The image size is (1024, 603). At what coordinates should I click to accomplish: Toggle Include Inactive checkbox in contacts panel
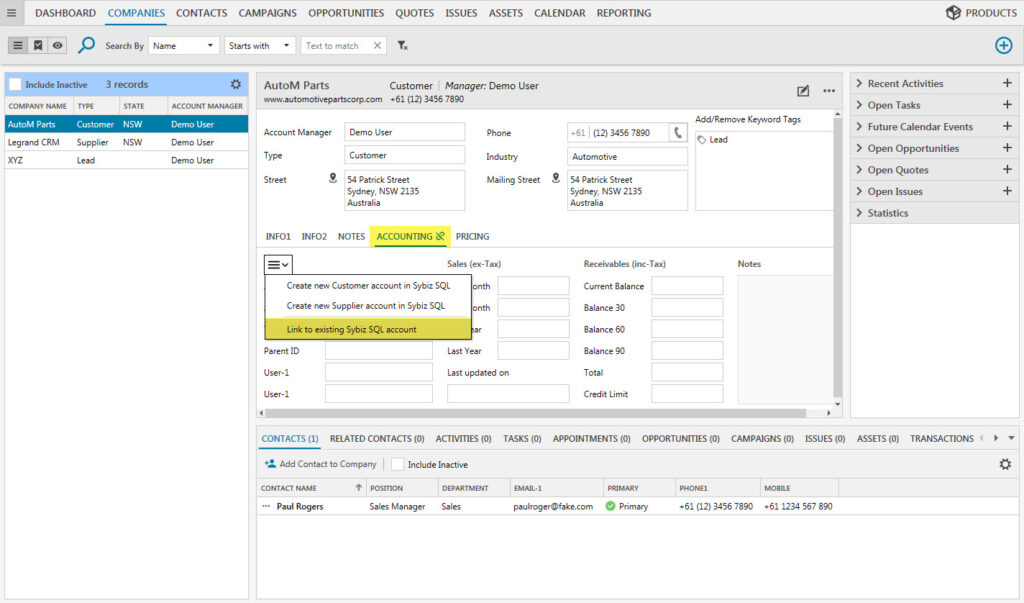(x=397, y=464)
